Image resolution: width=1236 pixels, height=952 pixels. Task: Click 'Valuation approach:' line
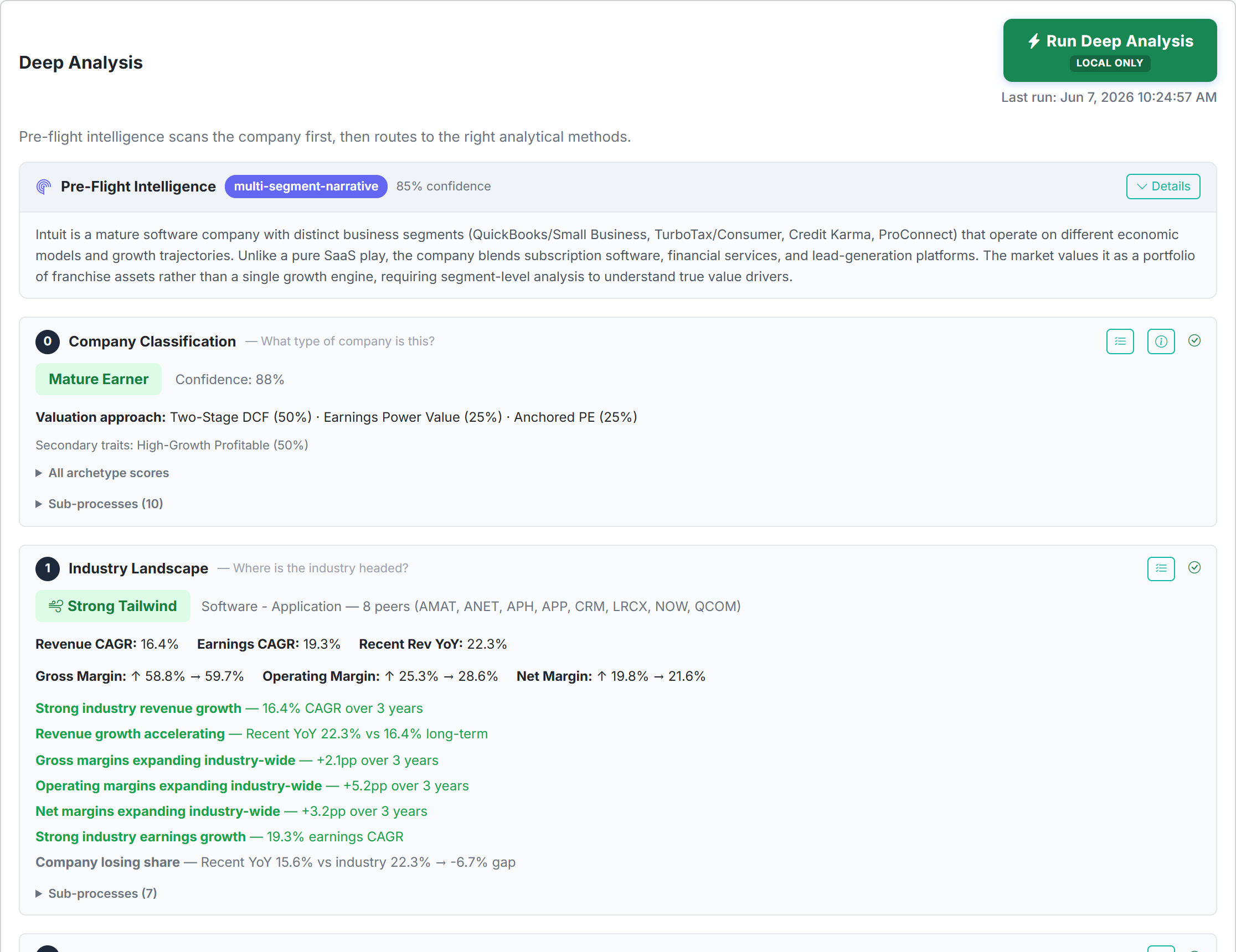(336, 417)
